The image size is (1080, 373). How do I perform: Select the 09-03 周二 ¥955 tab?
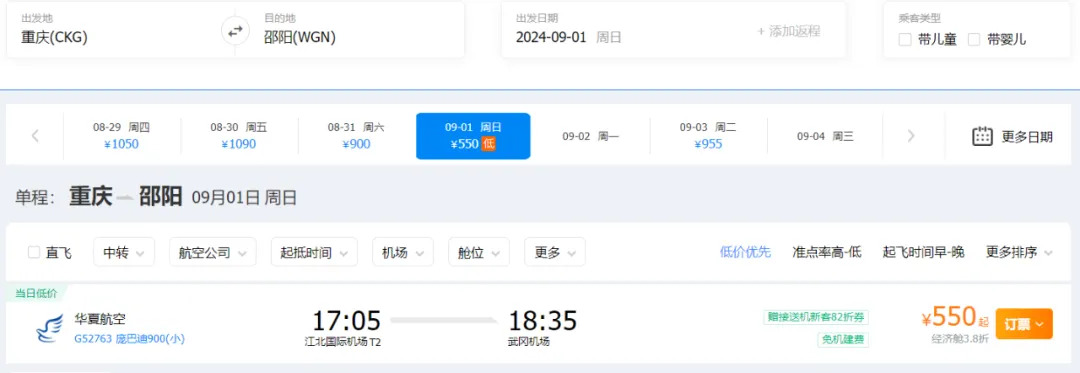[x=708, y=136]
